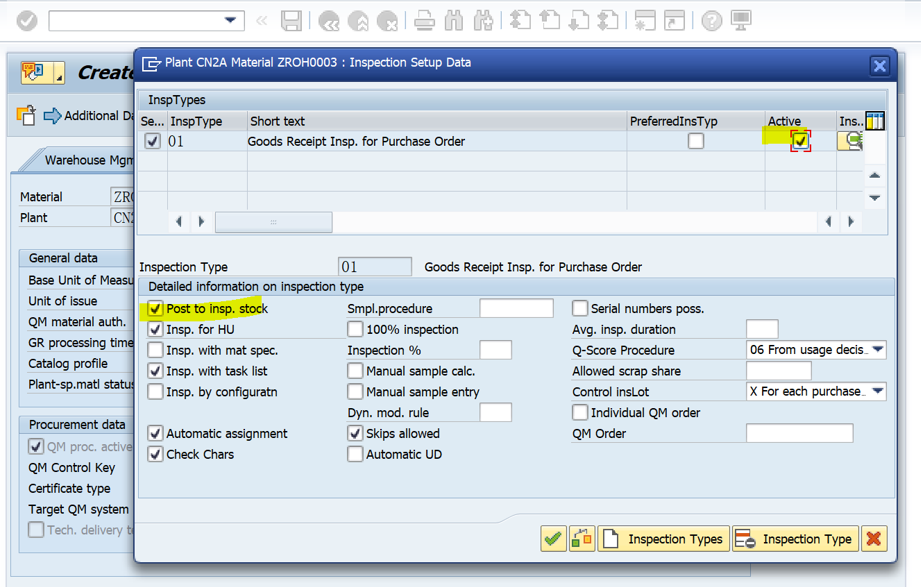Open the Print function from the toolbar
Screen dimensions: 921x587
[x=424, y=20]
